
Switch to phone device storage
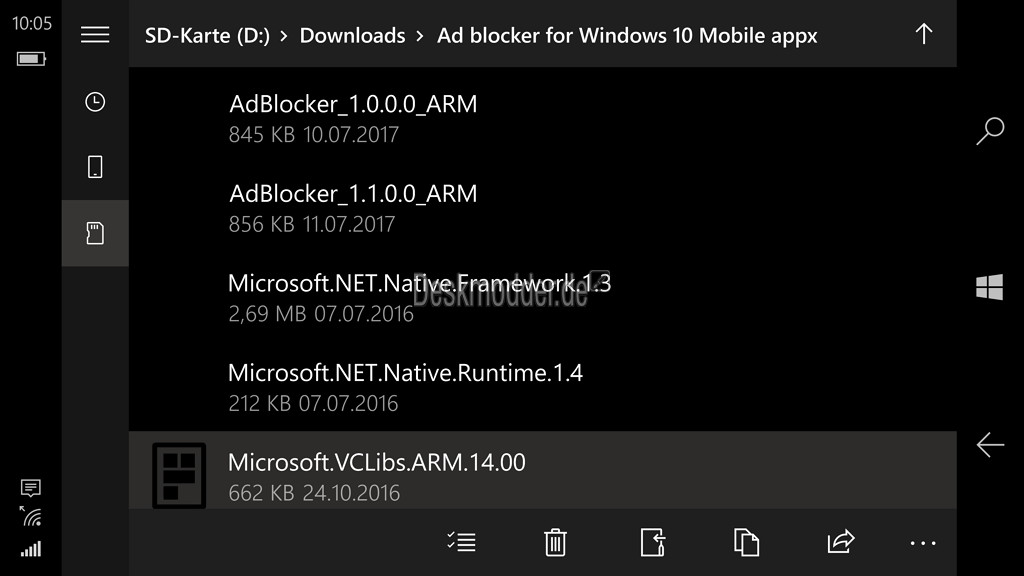click(95, 167)
